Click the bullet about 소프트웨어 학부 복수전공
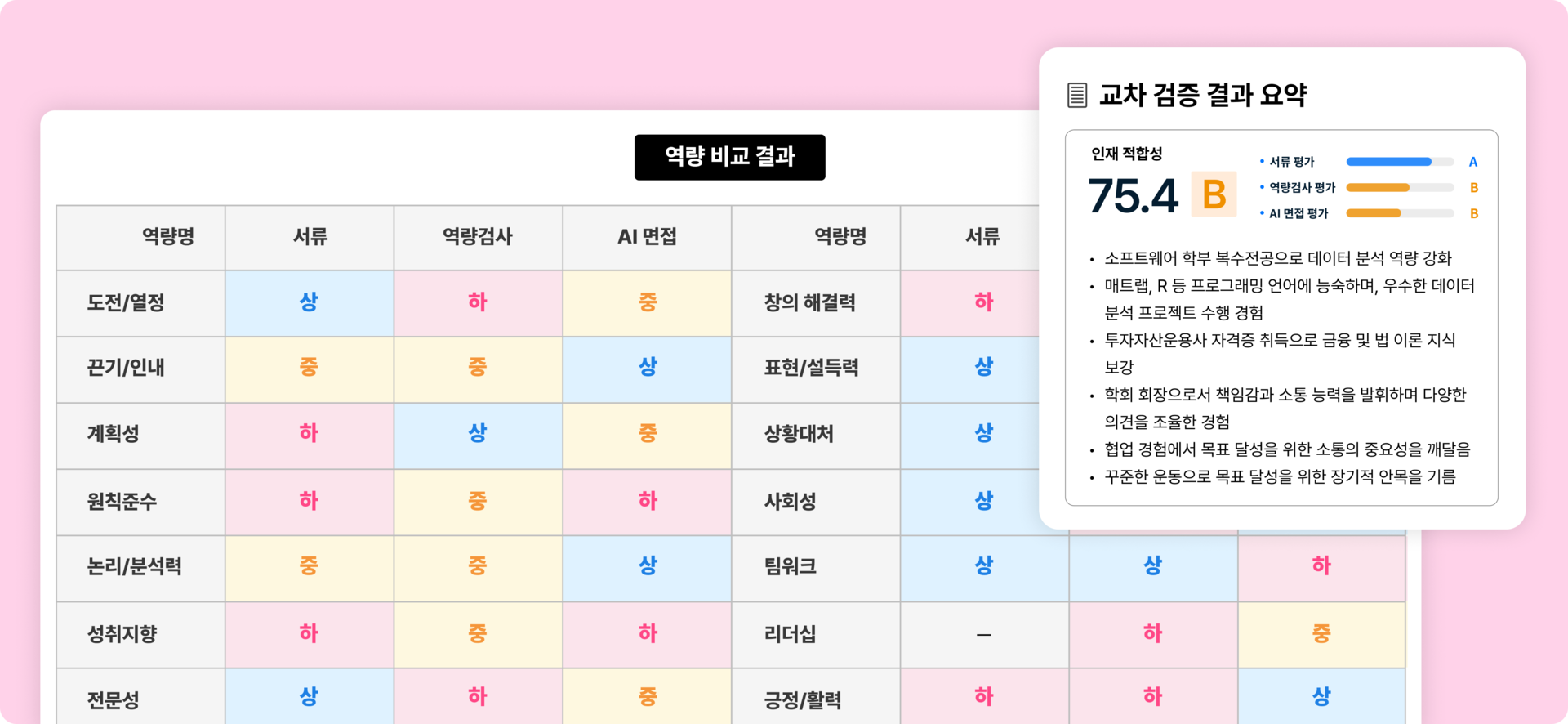1568x724 pixels. tap(1277, 259)
